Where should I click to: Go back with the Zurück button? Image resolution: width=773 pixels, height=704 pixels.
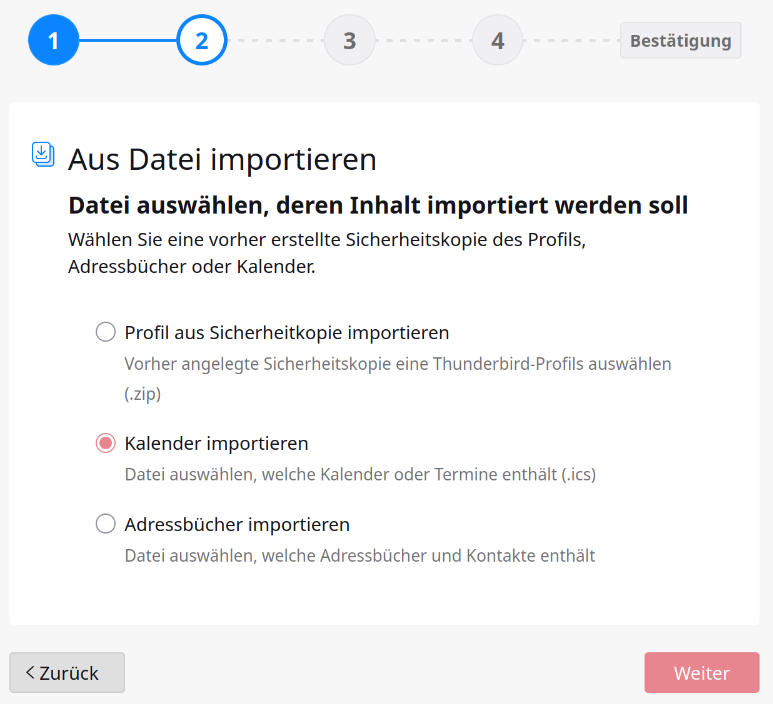point(67,673)
